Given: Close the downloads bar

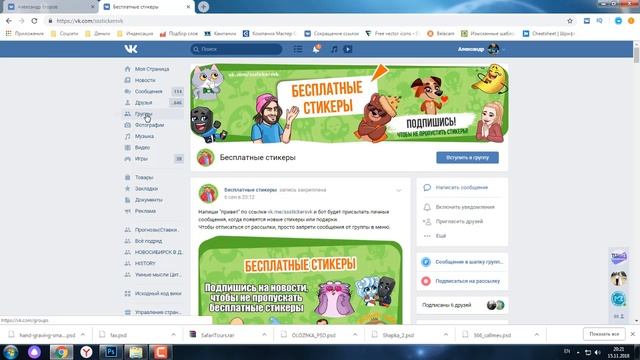Looking at the screenshot, I should [x=633, y=334].
